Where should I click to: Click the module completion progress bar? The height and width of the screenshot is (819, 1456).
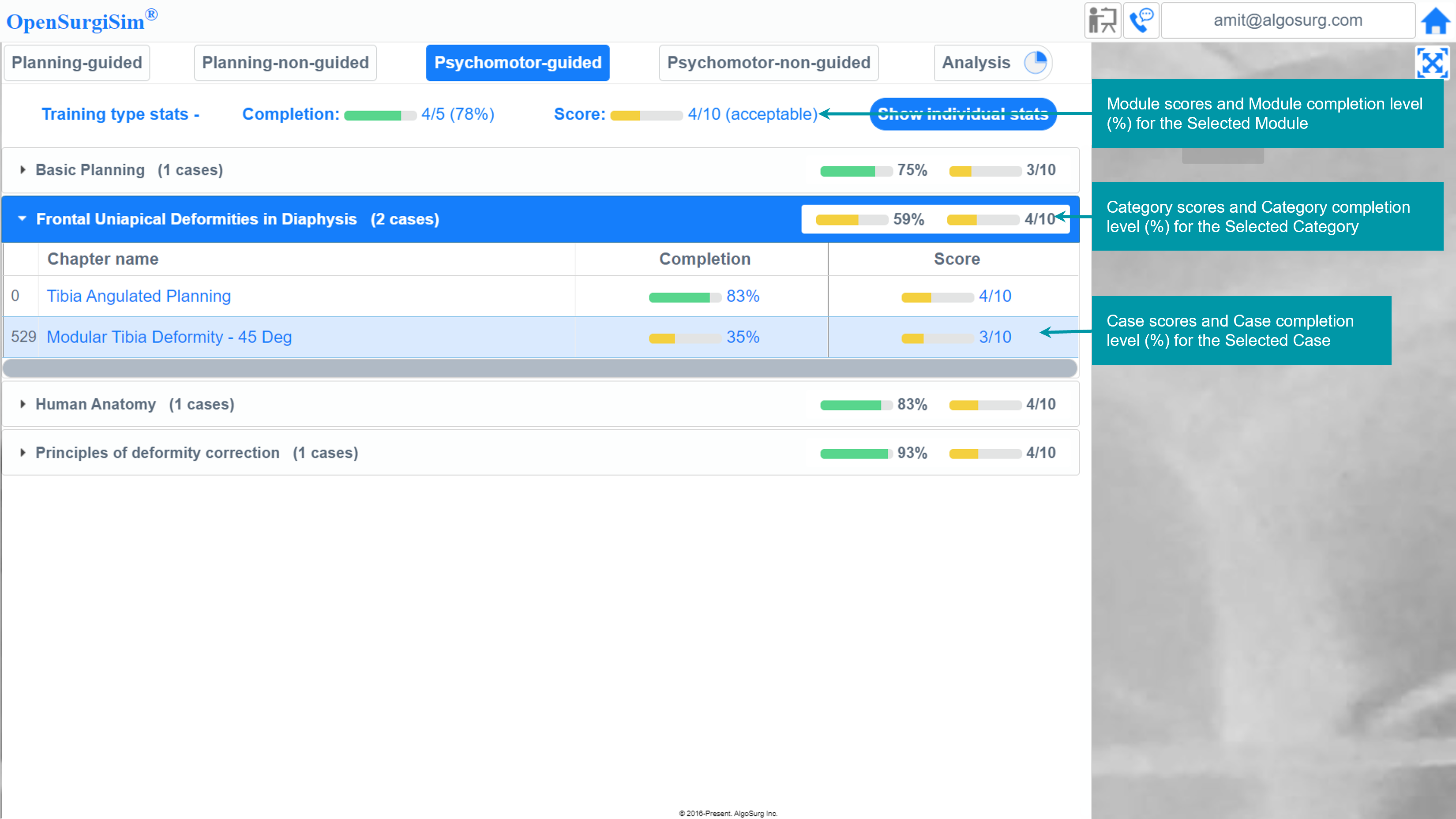[x=380, y=115]
